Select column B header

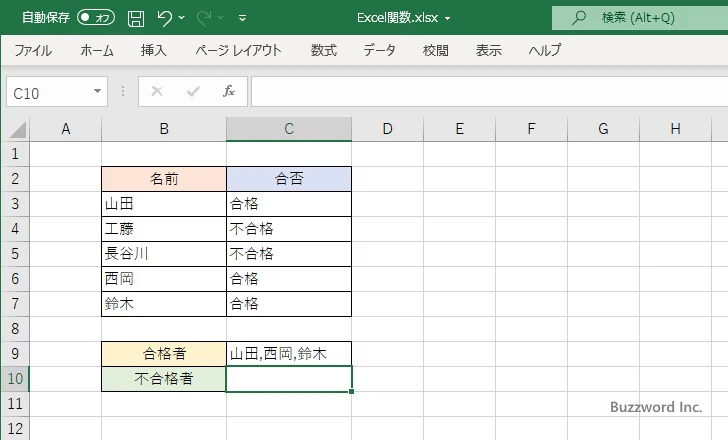(164, 129)
